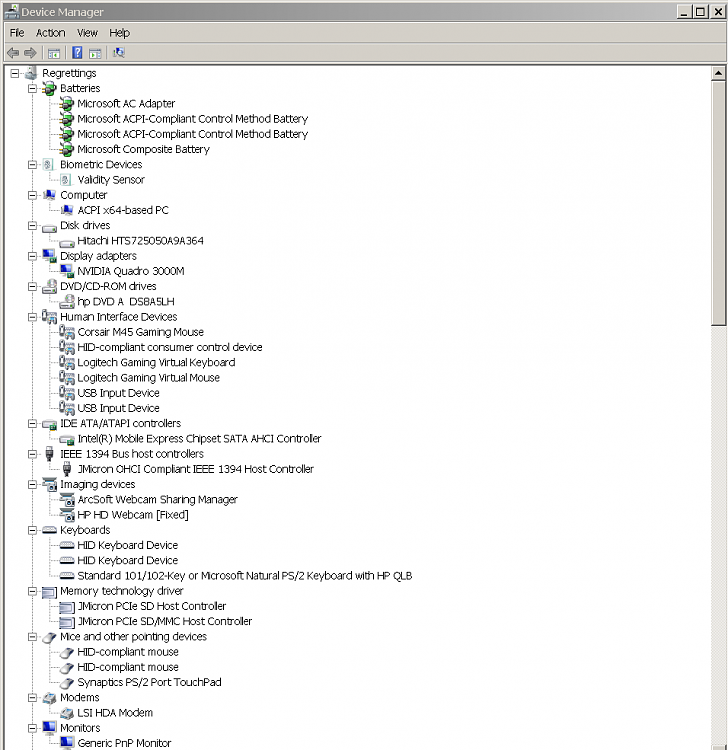Image resolution: width=728 pixels, height=750 pixels.
Task: Collapse the Regrettings root node
Action: pos(15,73)
